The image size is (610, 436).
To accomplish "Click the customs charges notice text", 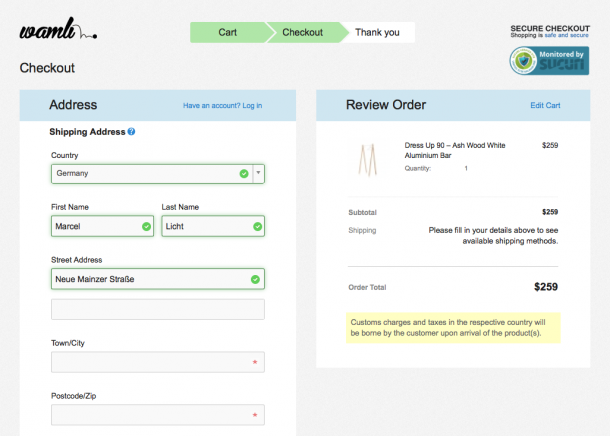I will point(453,327).
